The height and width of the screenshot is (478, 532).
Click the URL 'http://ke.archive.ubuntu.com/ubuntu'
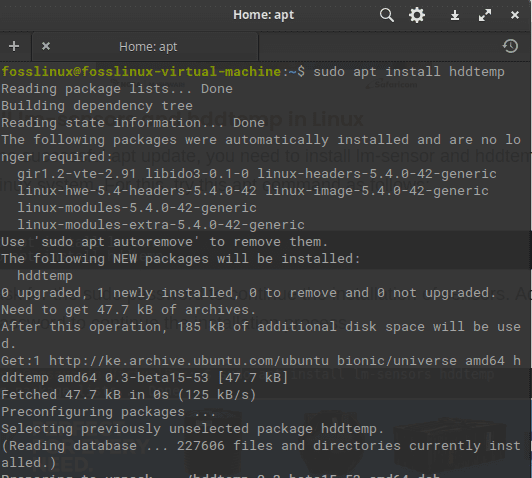(x=189, y=361)
